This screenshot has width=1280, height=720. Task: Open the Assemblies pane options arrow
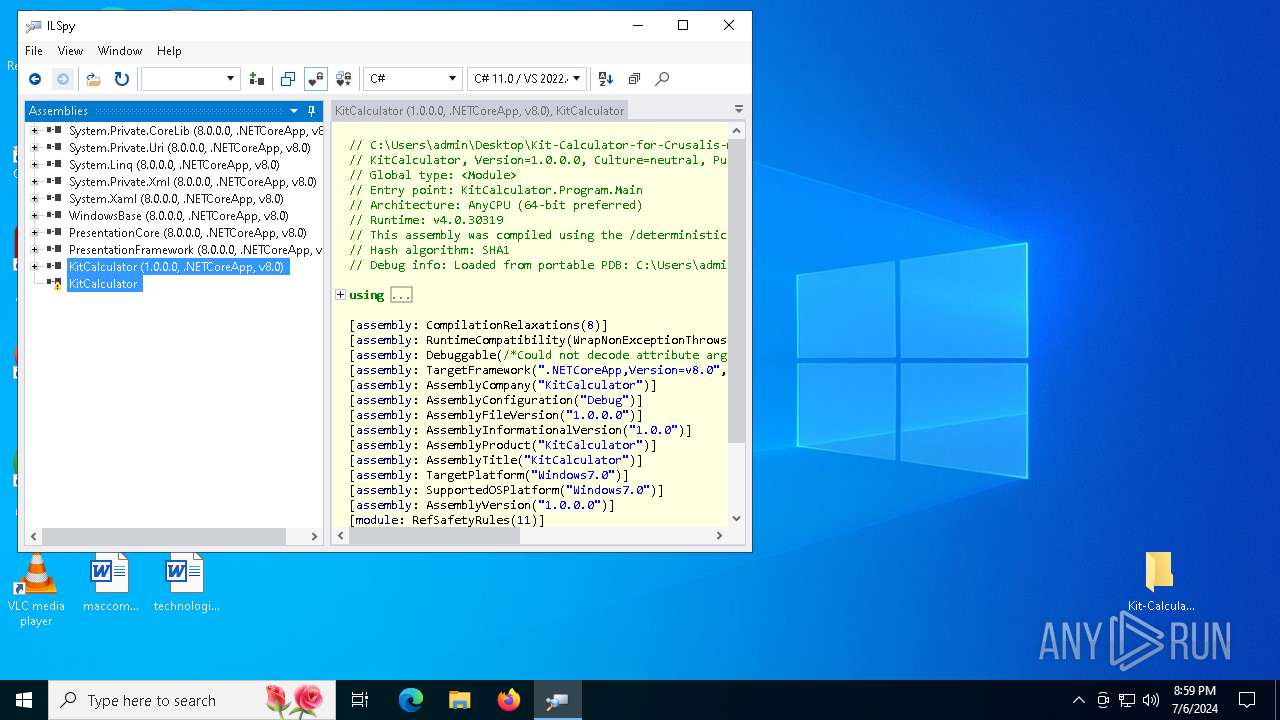pos(294,111)
